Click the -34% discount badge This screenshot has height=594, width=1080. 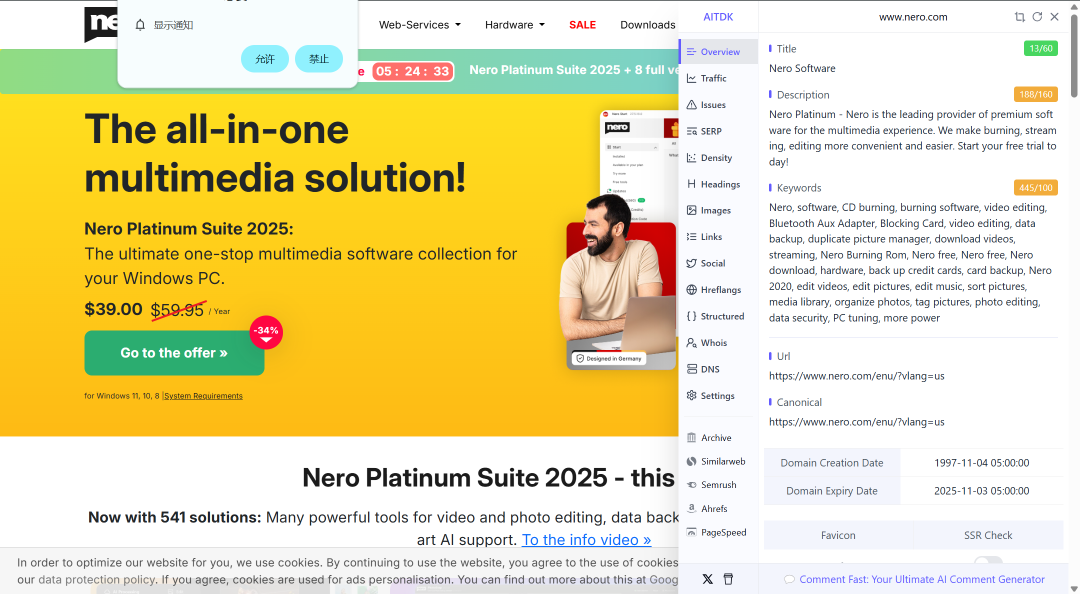click(x=266, y=332)
